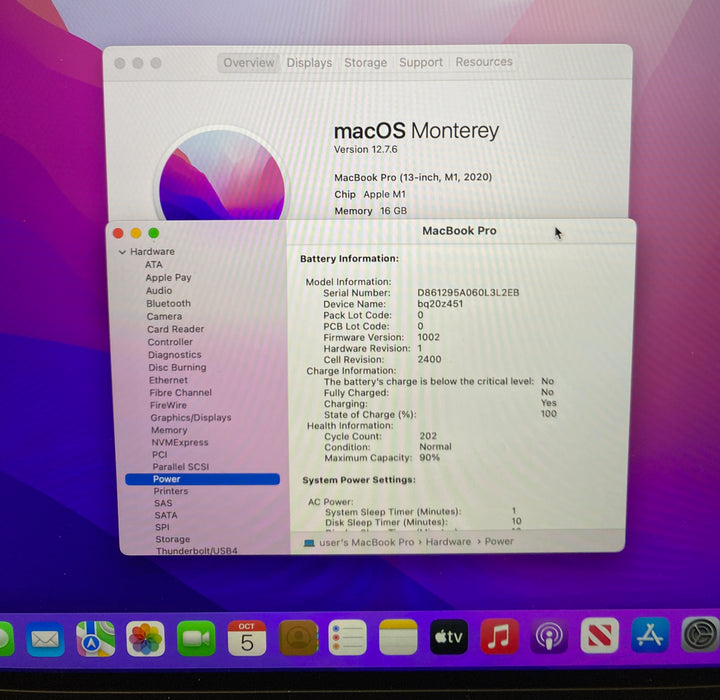The image size is (720, 700).
Task: Launch Maps from the Dock
Action: (x=96, y=638)
